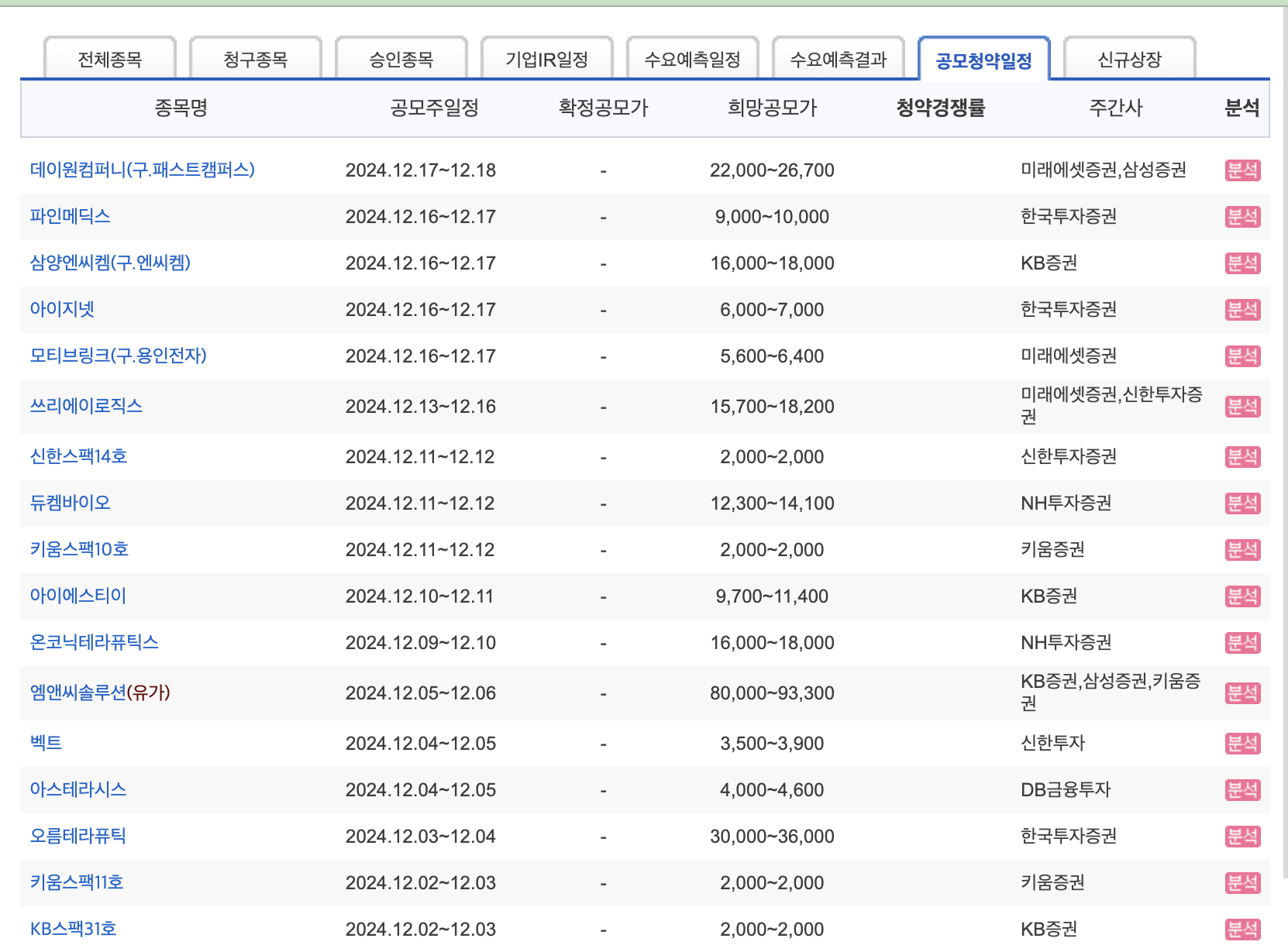The width and height of the screenshot is (1288, 952).
Task: Open 모티브링크(구.용인전자) stock link
Action: coord(119,356)
